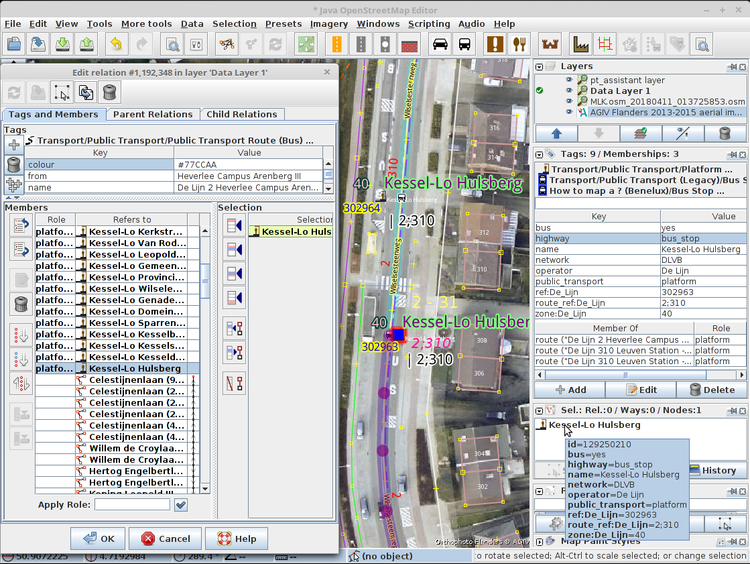Viewport: 750px width, 564px height.
Task: Click the factory building preset icon
Action: (581, 44)
